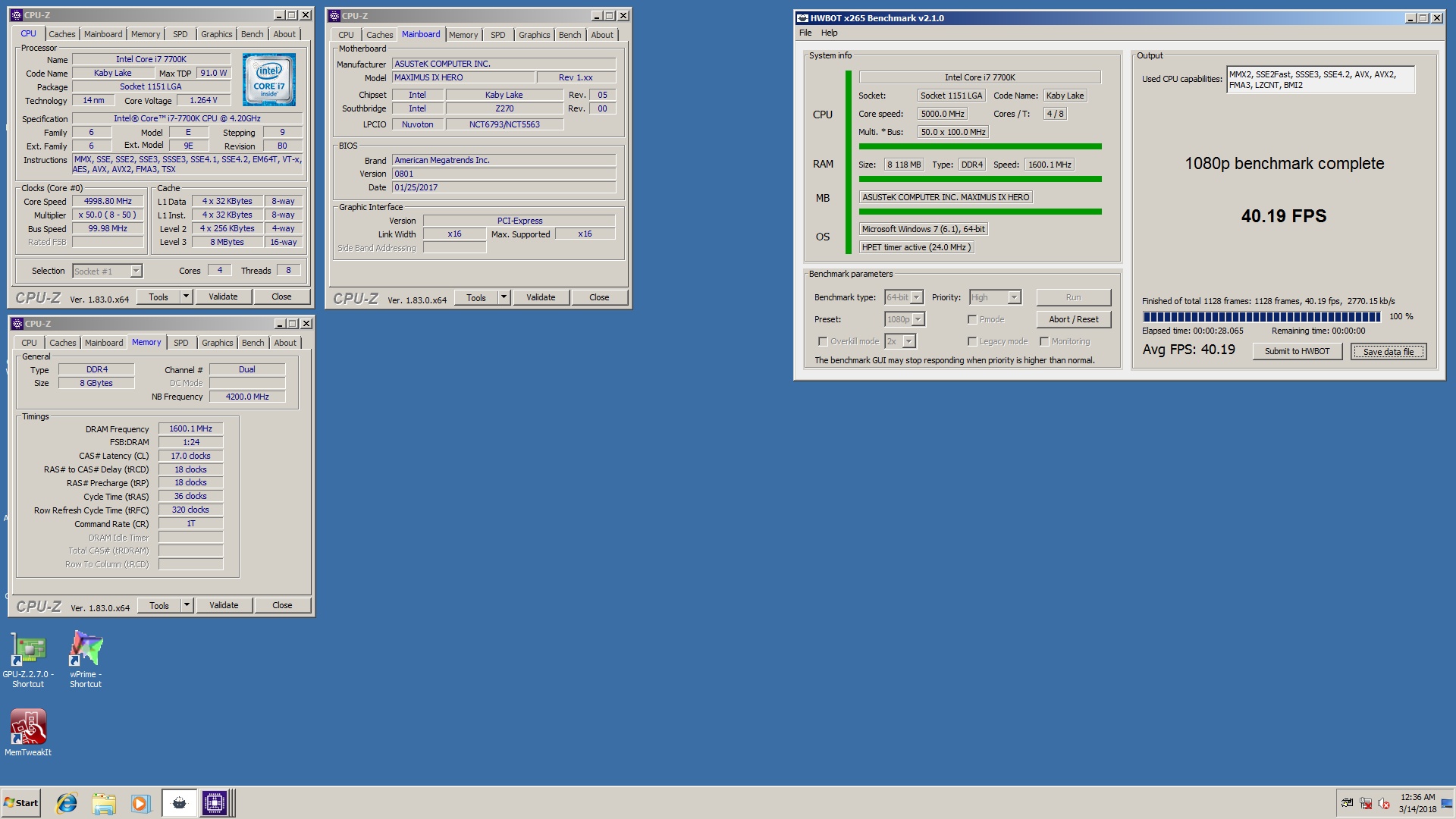The height and width of the screenshot is (819, 1456).
Task: Click DRAM Frequency value 1600.1 MHz
Action: pyautogui.click(x=190, y=428)
